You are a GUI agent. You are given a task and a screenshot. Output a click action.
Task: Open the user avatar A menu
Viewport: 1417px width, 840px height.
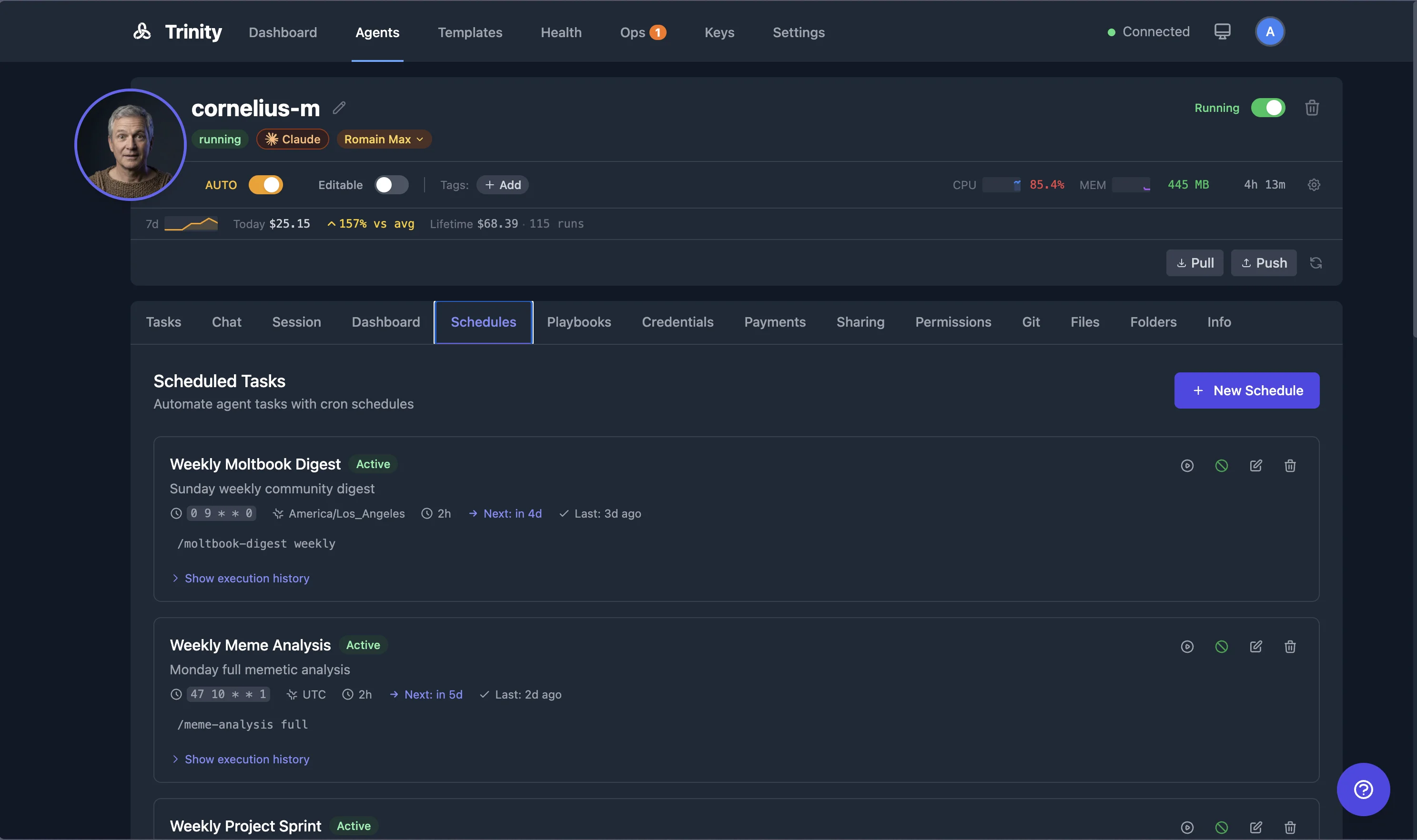(x=1270, y=32)
